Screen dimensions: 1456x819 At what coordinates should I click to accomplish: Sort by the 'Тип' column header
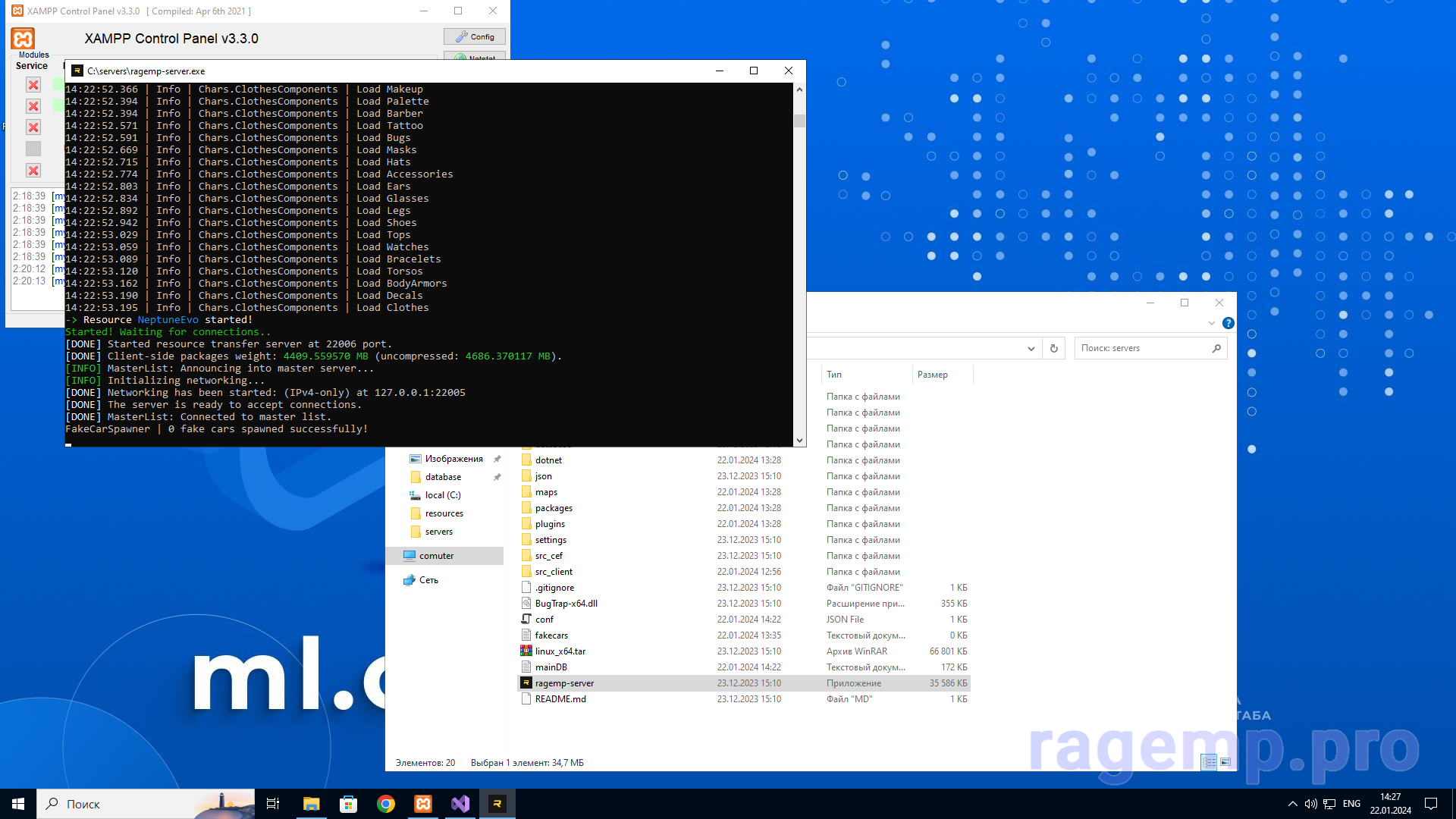(834, 375)
